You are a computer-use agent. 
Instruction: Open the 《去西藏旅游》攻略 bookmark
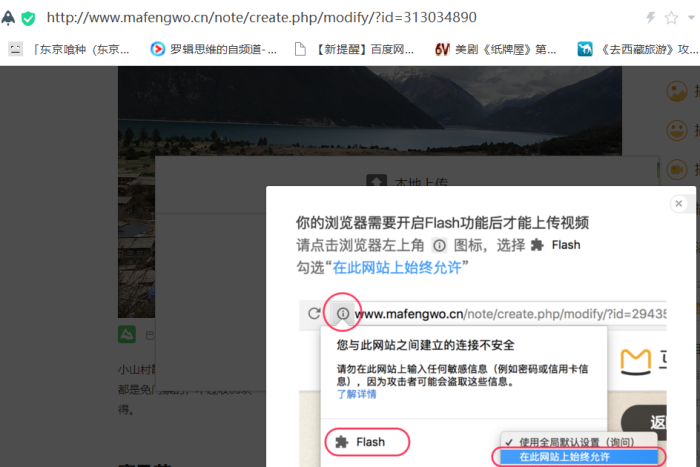638,49
